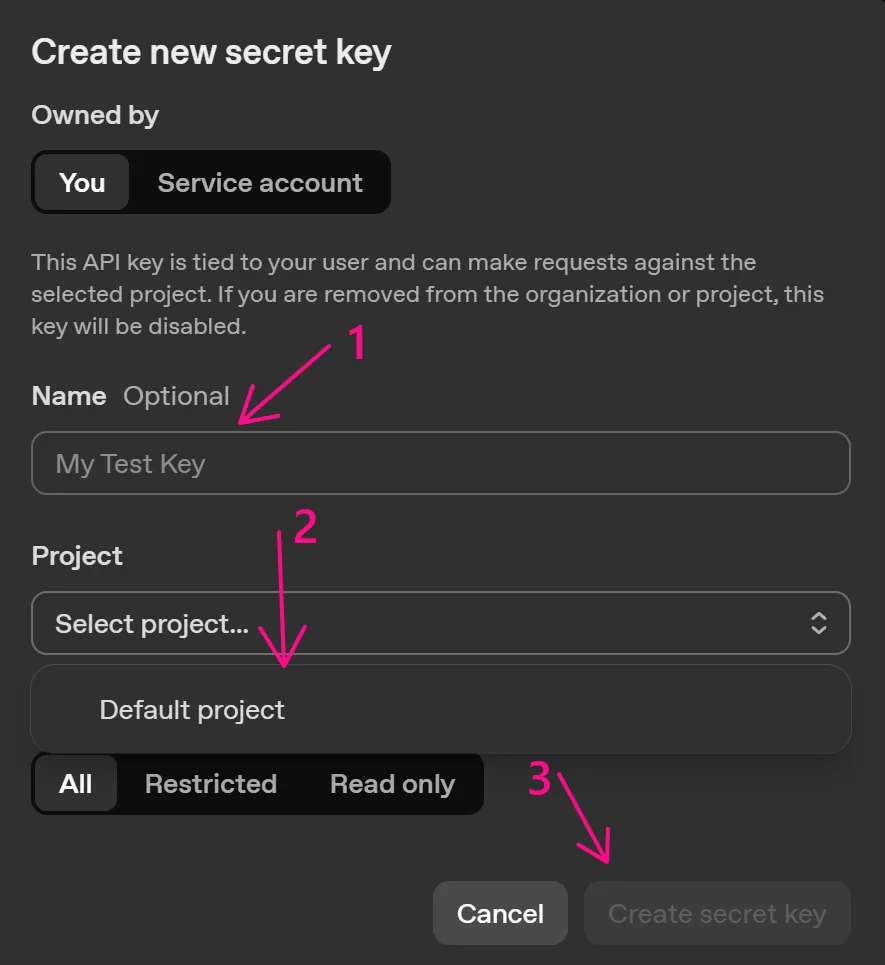Click the "Create secret key" button
The image size is (885, 965).
[717, 914]
